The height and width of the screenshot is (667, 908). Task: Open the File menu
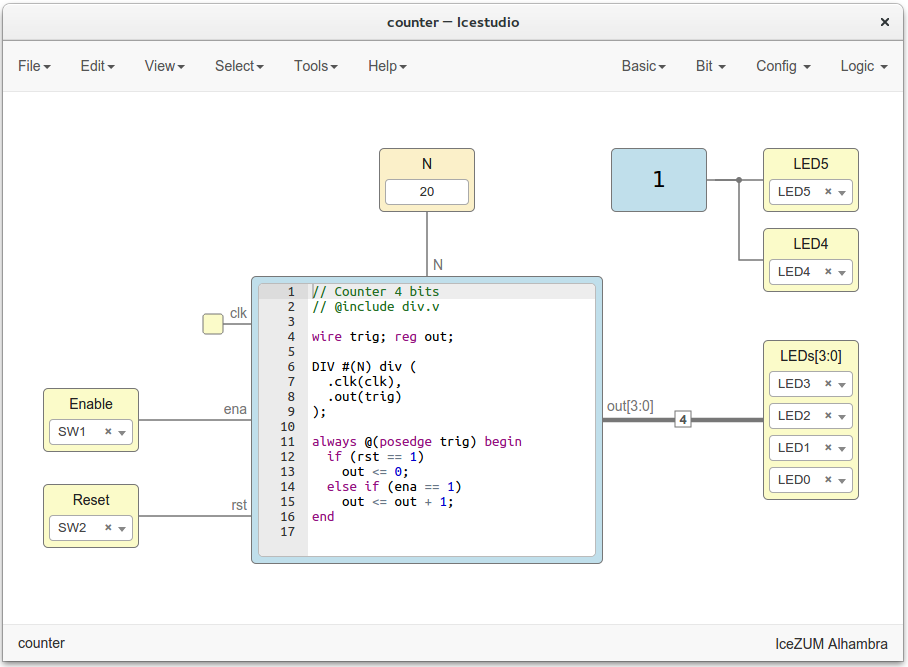pyautogui.click(x=34, y=66)
